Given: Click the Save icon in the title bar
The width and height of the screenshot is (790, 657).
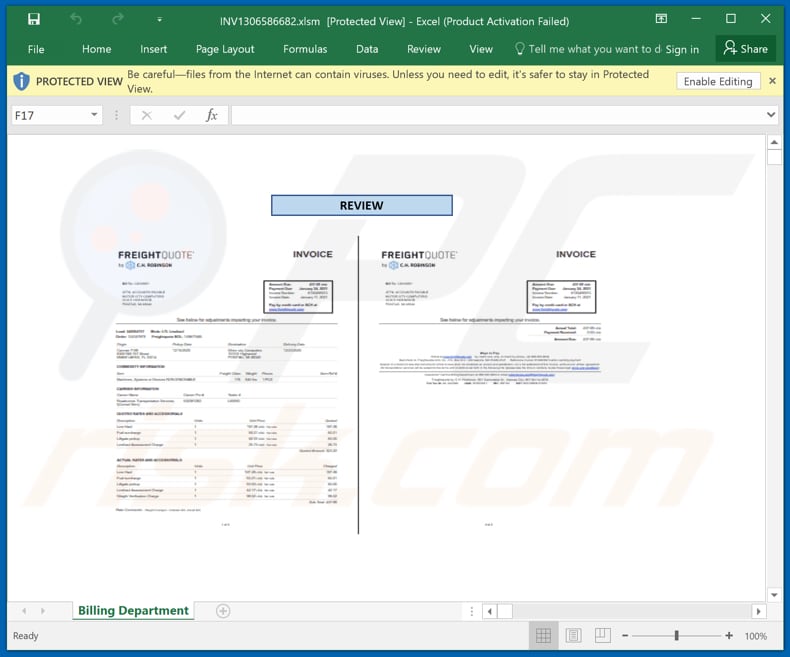Looking at the screenshot, I should coord(34,19).
